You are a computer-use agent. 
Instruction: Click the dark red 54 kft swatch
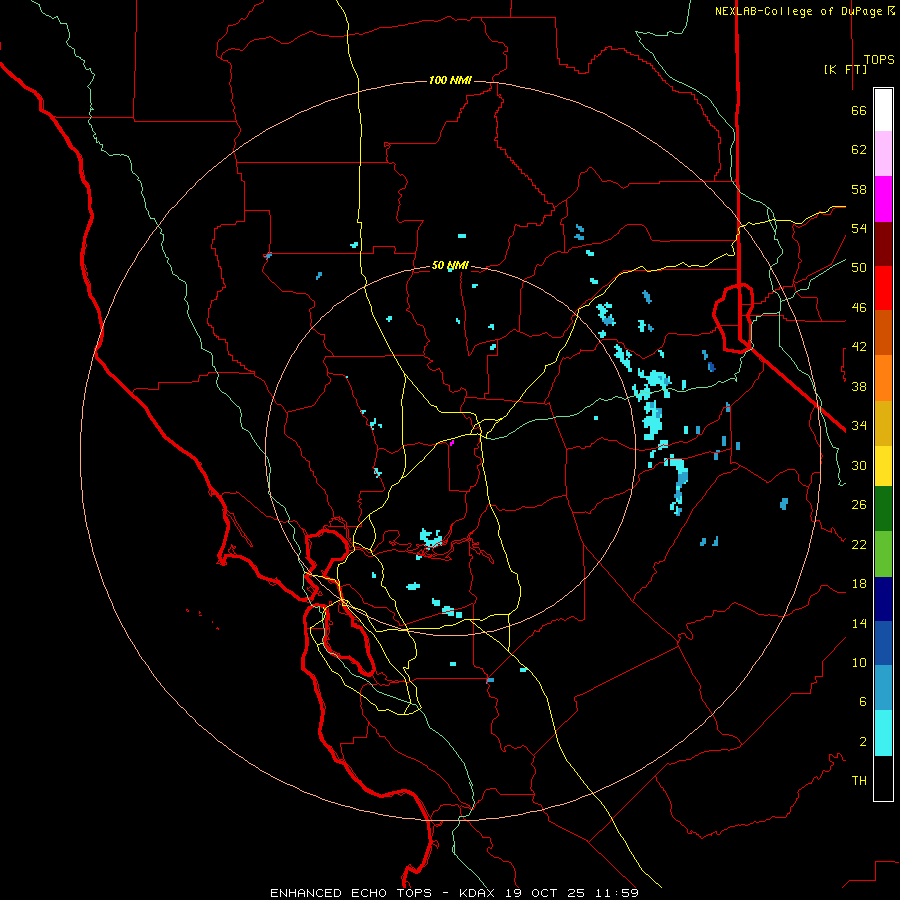point(883,244)
